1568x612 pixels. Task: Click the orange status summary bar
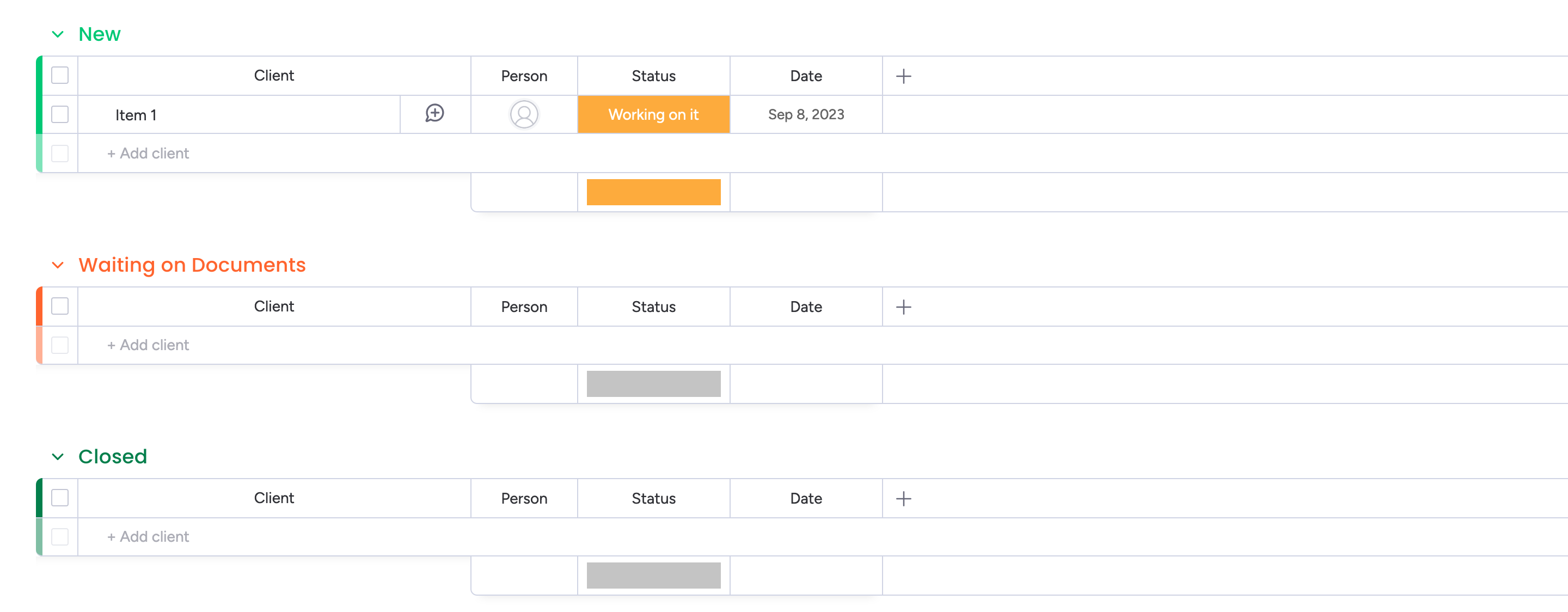point(653,192)
